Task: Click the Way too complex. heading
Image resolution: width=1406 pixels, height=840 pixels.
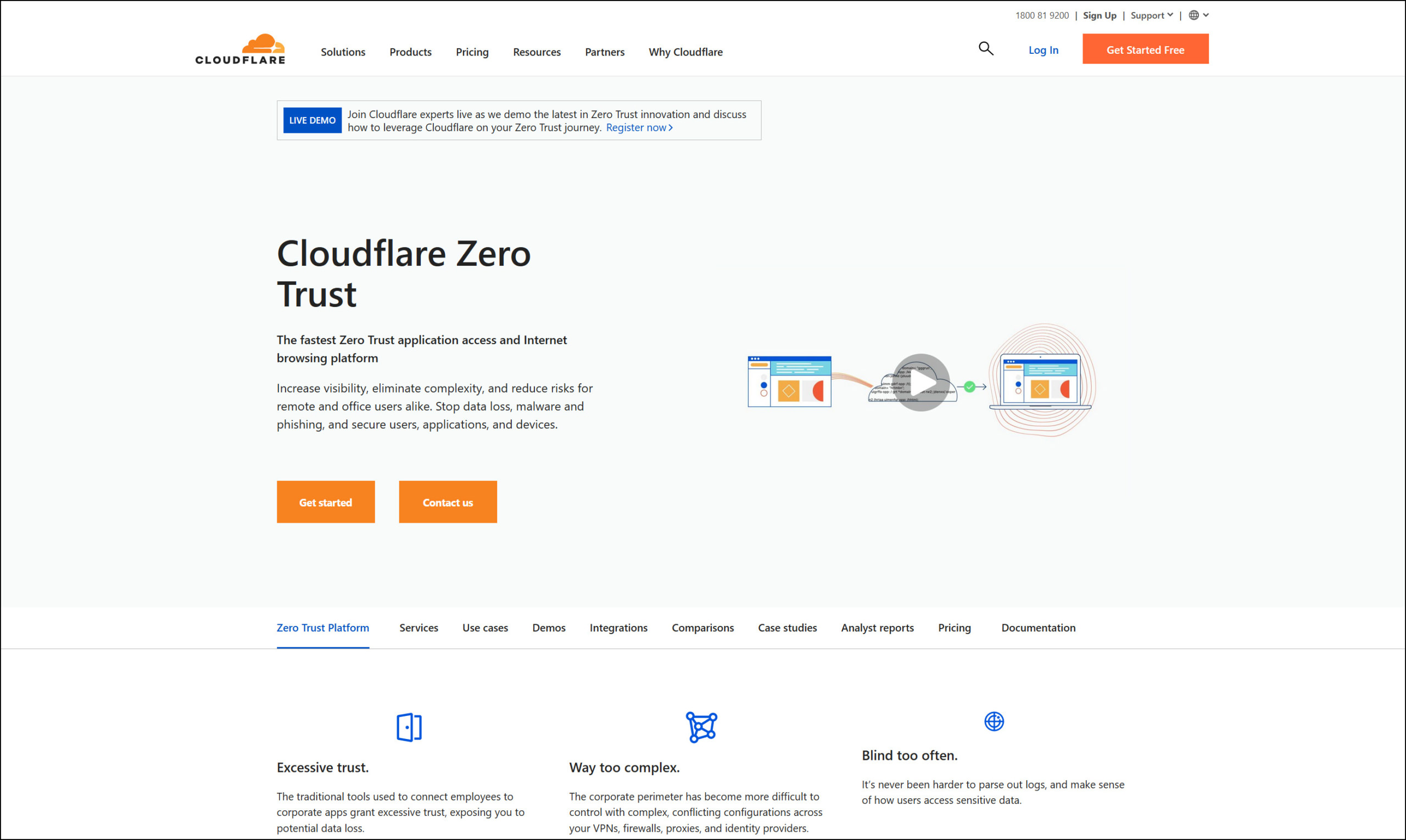Action: [624, 768]
